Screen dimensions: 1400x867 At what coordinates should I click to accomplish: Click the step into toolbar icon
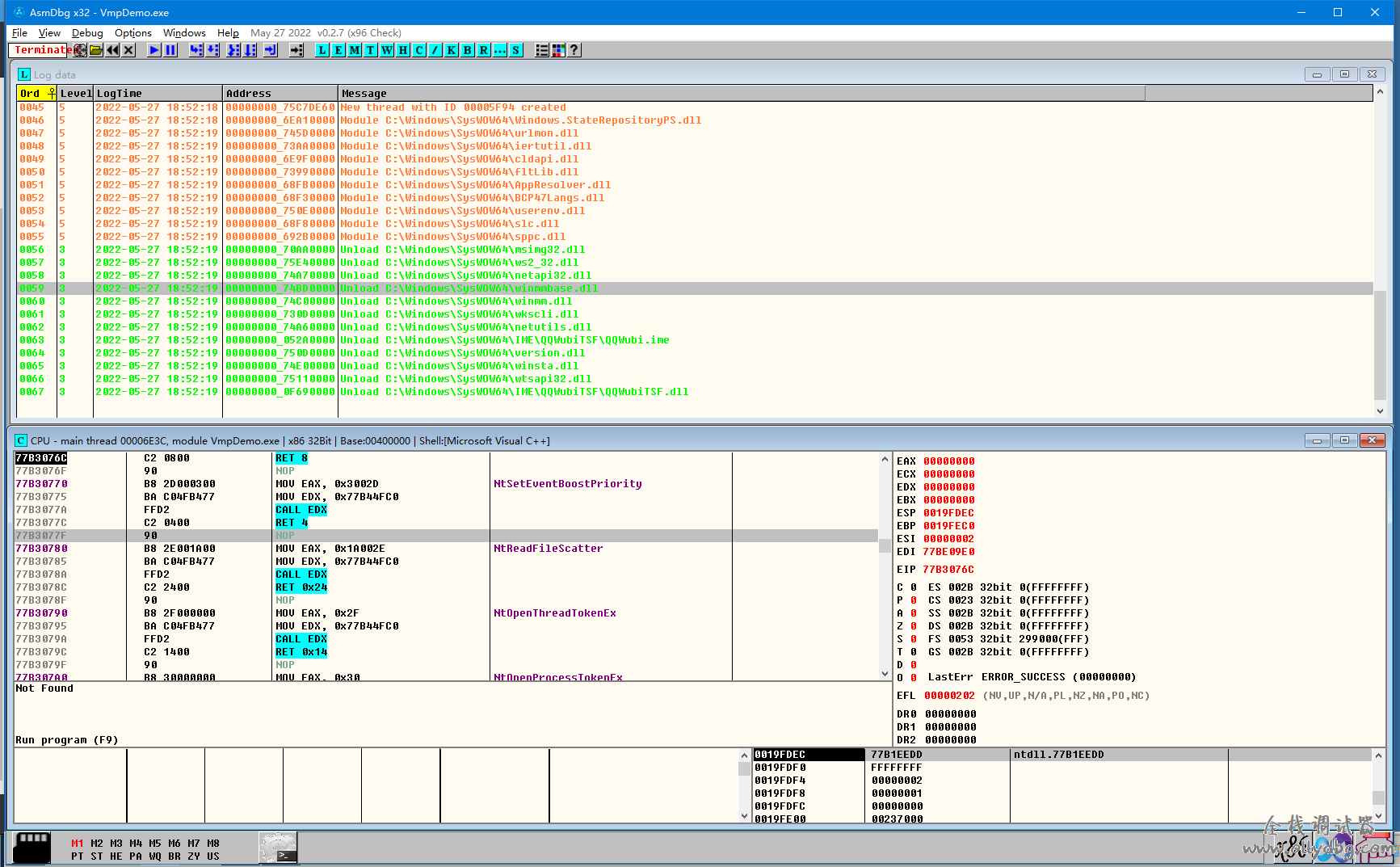pyautogui.click(x=196, y=50)
